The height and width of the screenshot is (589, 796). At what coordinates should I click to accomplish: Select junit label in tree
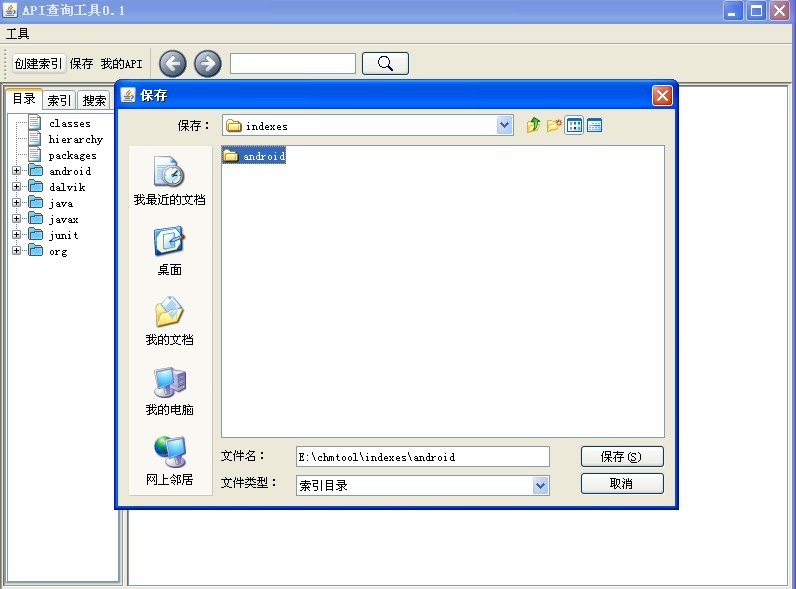tap(63, 235)
